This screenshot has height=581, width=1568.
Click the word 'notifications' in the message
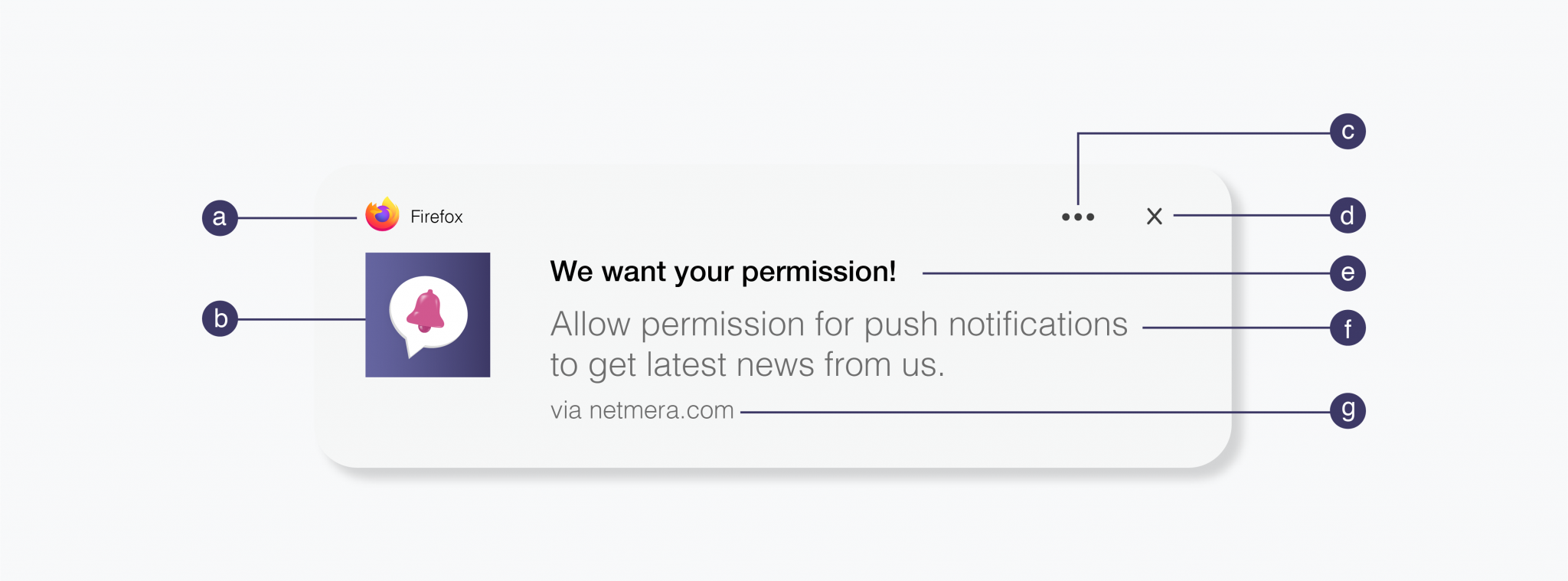1037,325
